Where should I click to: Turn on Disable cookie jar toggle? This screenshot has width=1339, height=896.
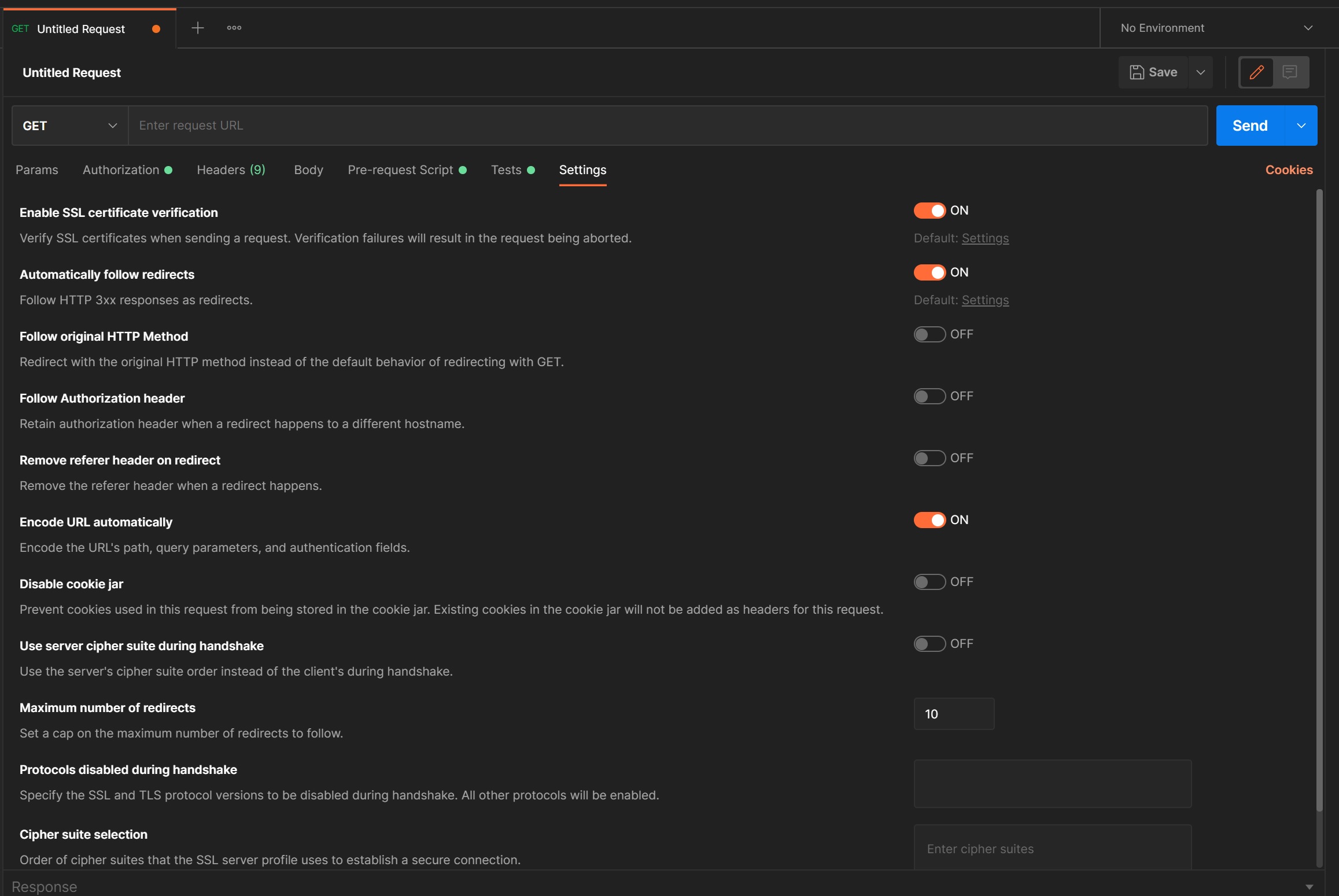point(929,582)
